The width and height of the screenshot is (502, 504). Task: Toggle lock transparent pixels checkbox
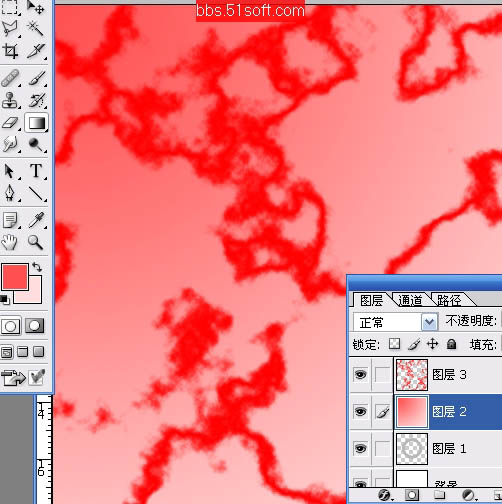pos(395,344)
